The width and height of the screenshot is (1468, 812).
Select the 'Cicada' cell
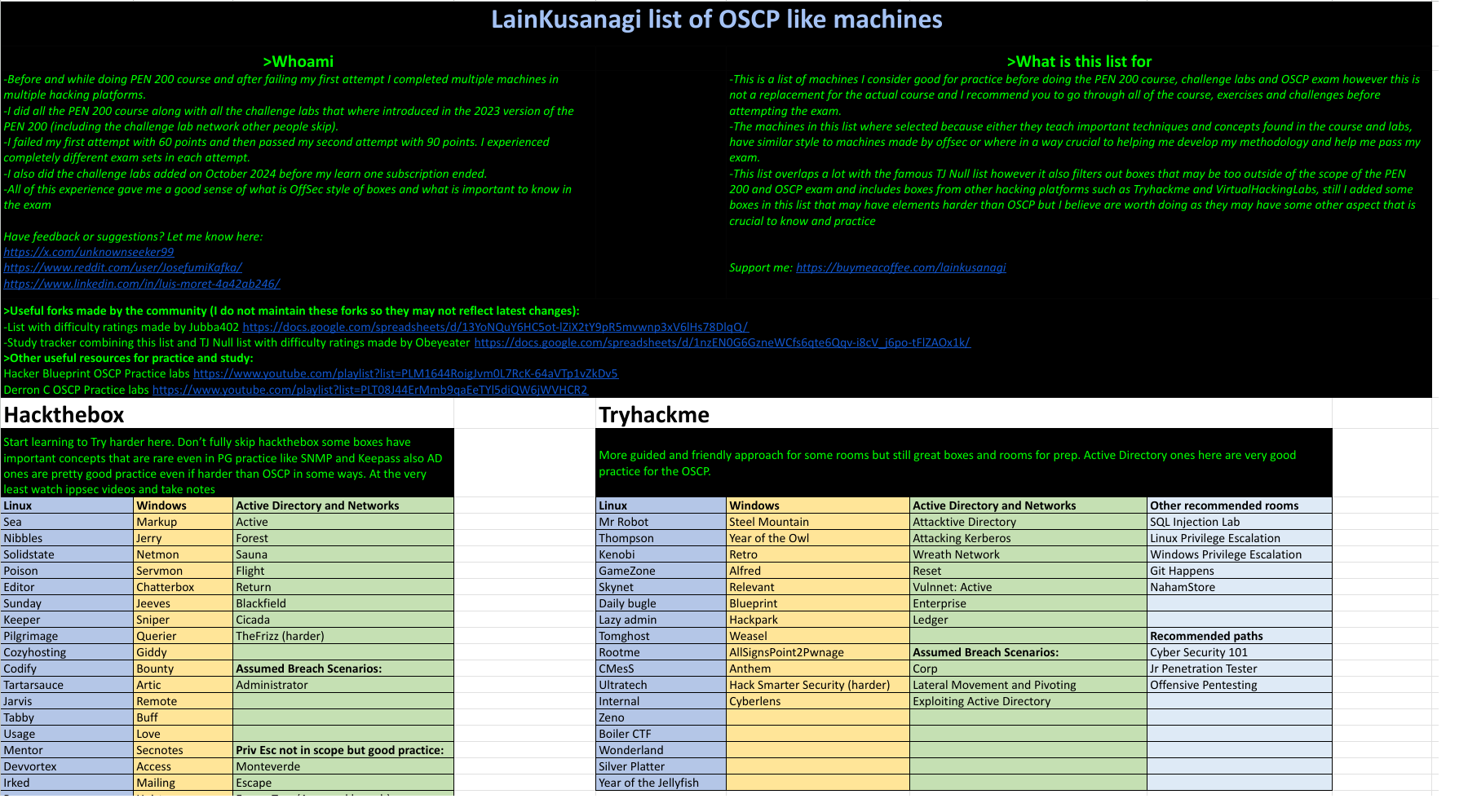tap(343, 620)
